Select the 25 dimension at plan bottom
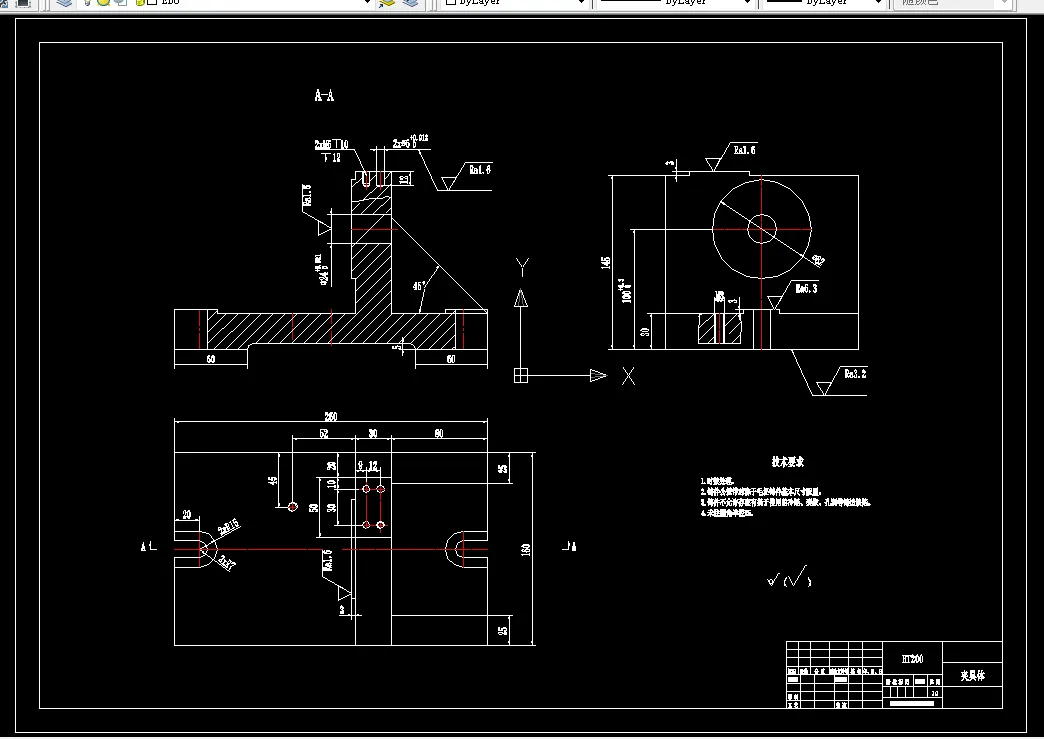The width and height of the screenshot is (1044, 739). 504,630
